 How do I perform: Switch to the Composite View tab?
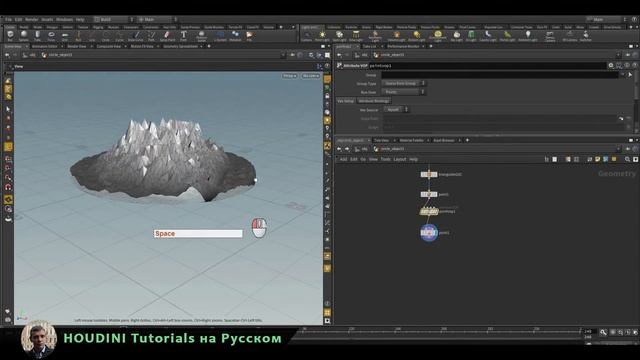point(109,46)
